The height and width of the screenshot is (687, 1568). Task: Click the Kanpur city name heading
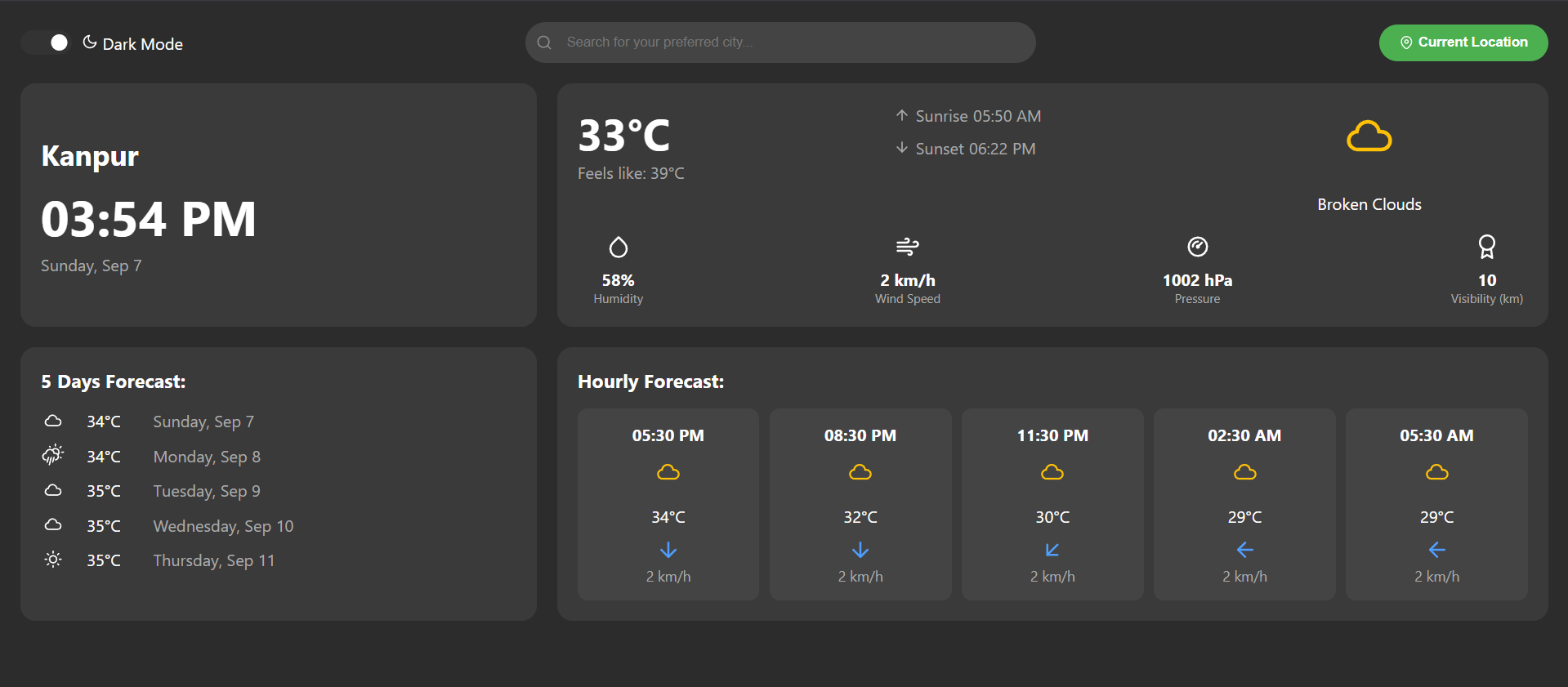(x=90, y=156)
